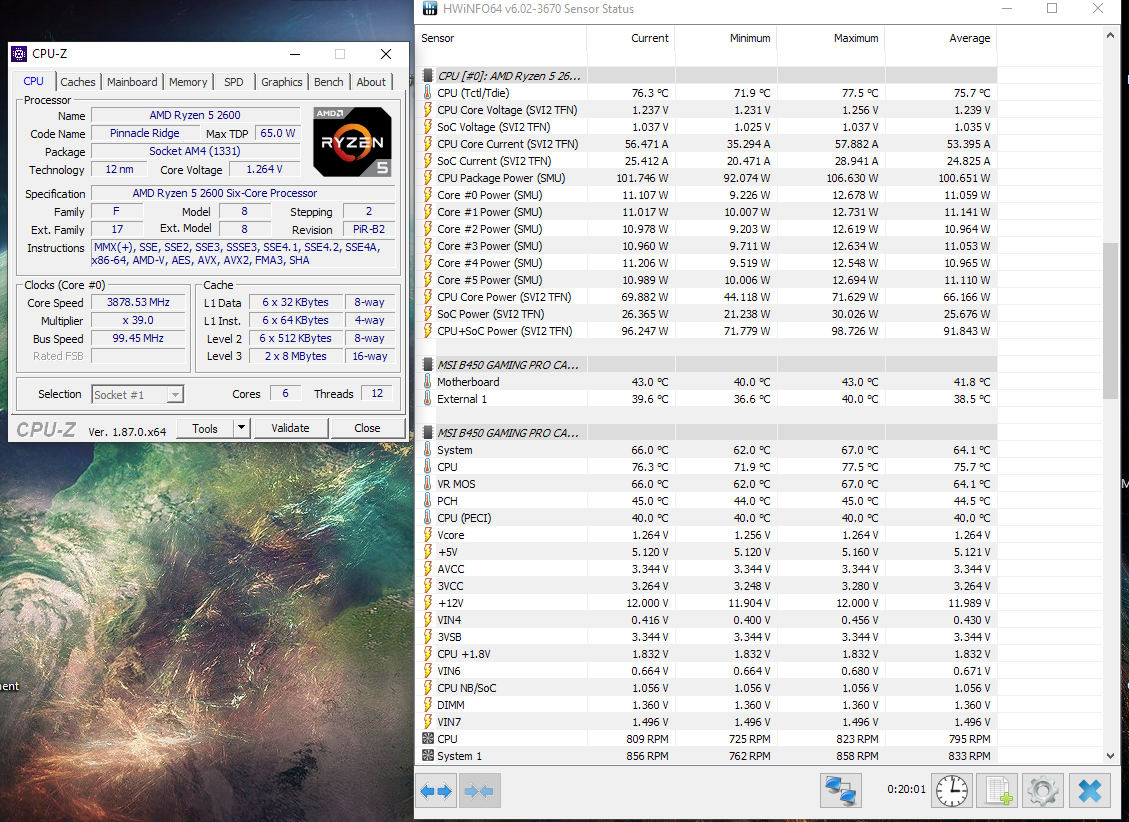Image resolution: width=1129 pixels, height=822 pixels.
Task: Click the clock reset-timer icon in HWiNFO
Action: pyautogui.click(x=952, y=791)
